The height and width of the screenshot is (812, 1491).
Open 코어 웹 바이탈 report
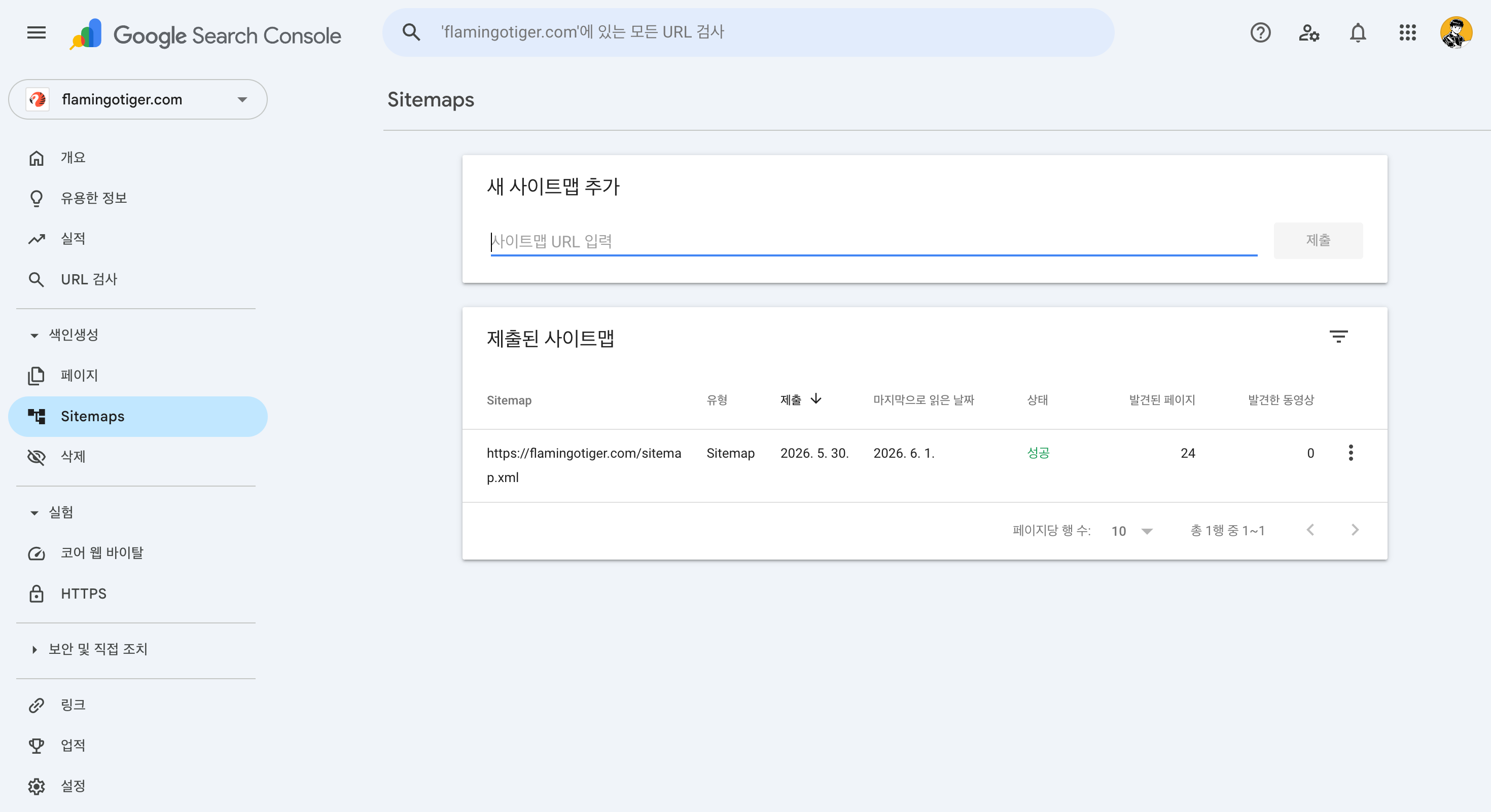[x=138, y=553]
